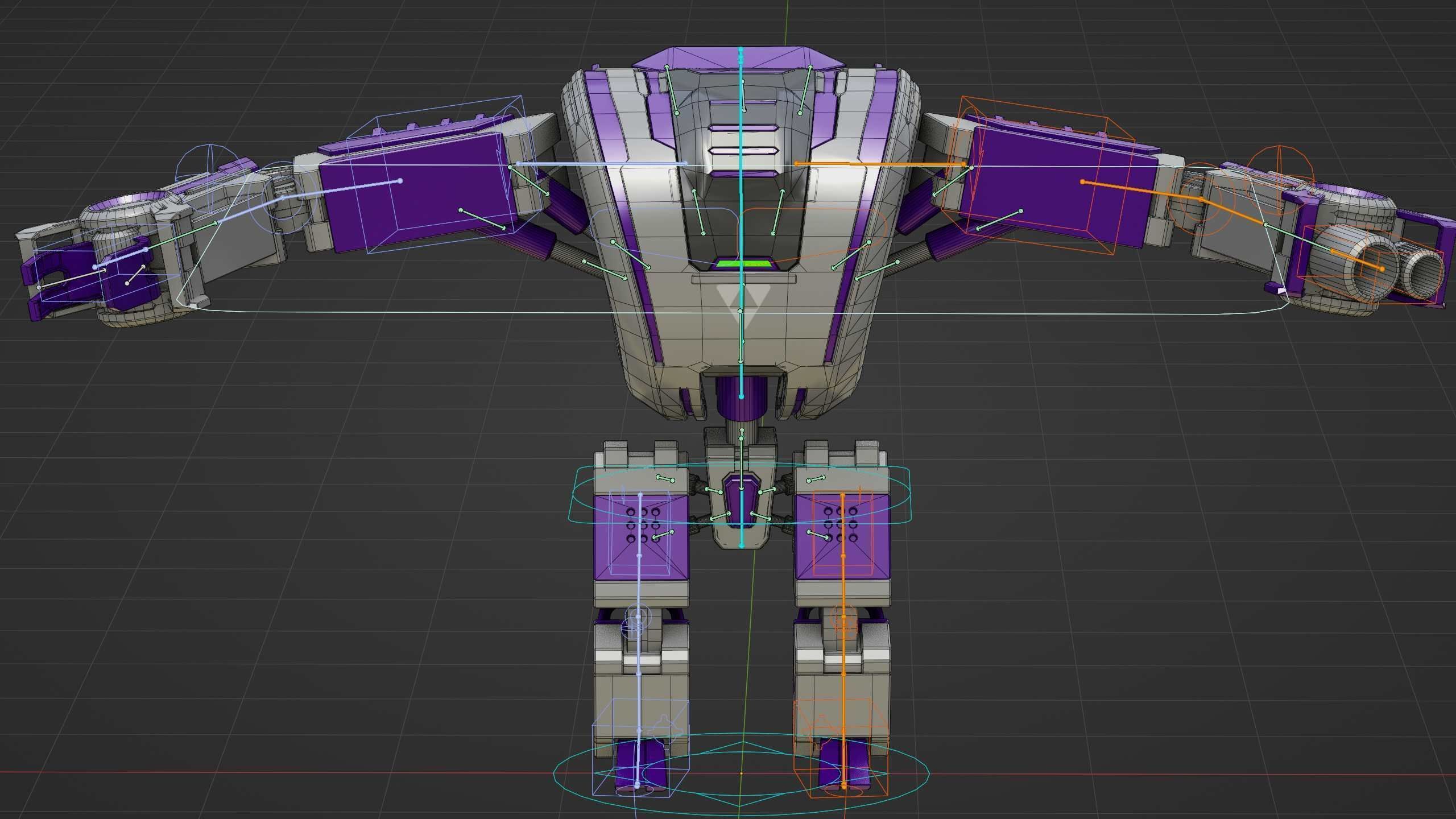Select the orange cannon hand bone

(x=1356, y=259)
